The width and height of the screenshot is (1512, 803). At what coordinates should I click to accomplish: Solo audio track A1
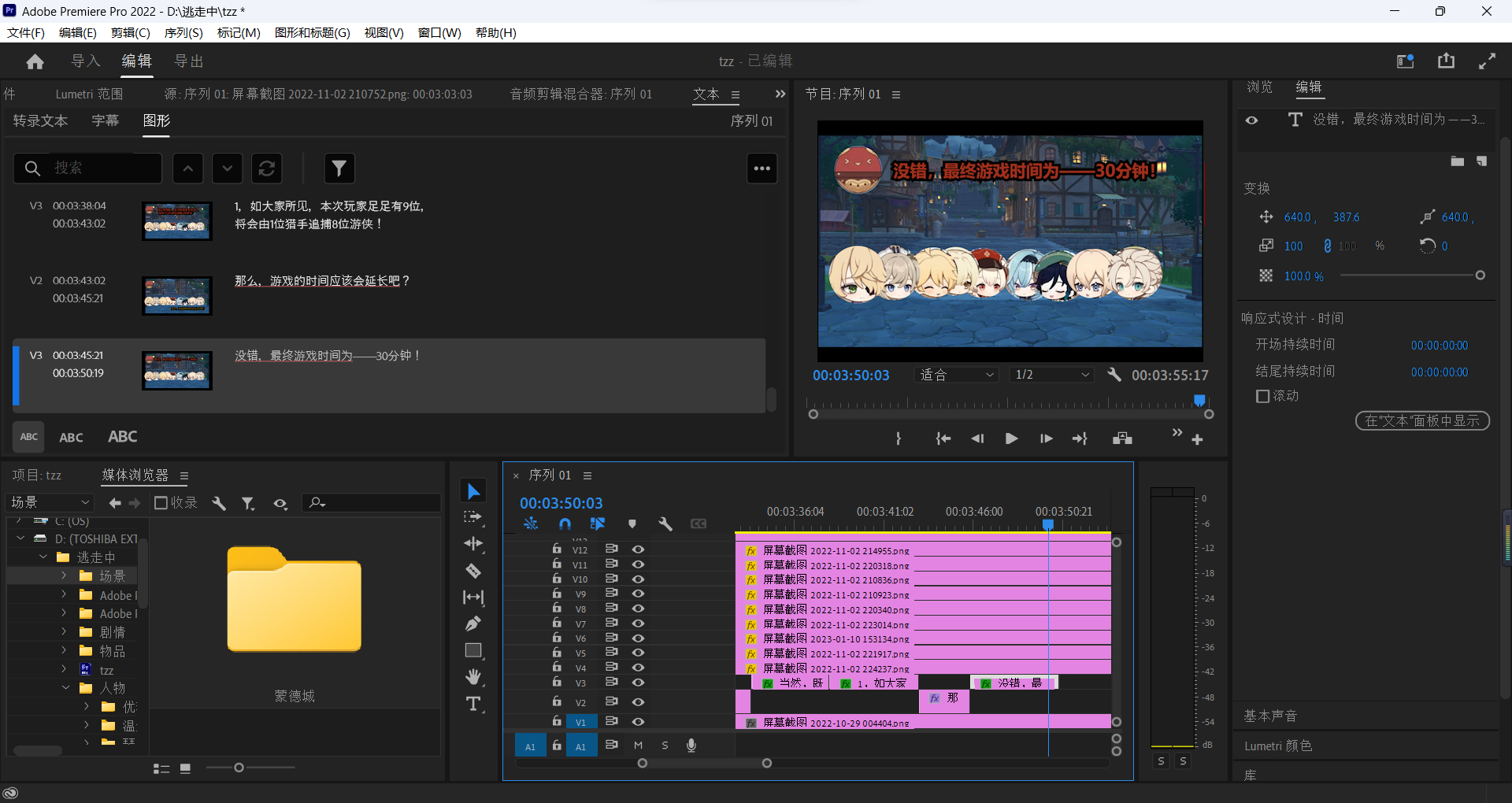click(x=665, y=745)
